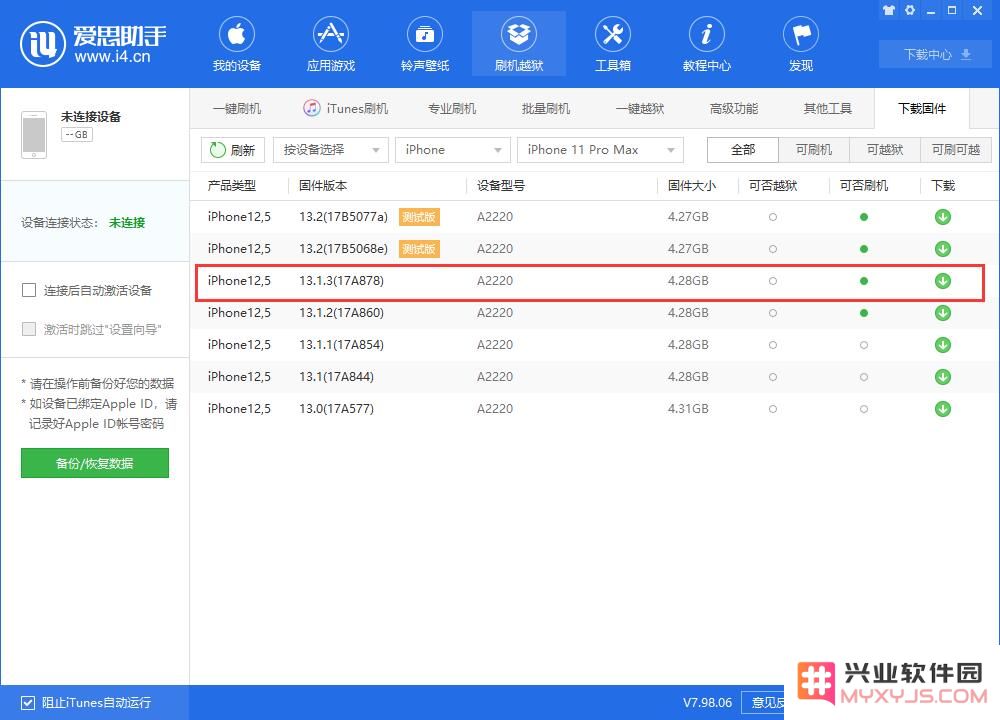Click the 备份/恢复数据 button

click(x=95, y=463)
